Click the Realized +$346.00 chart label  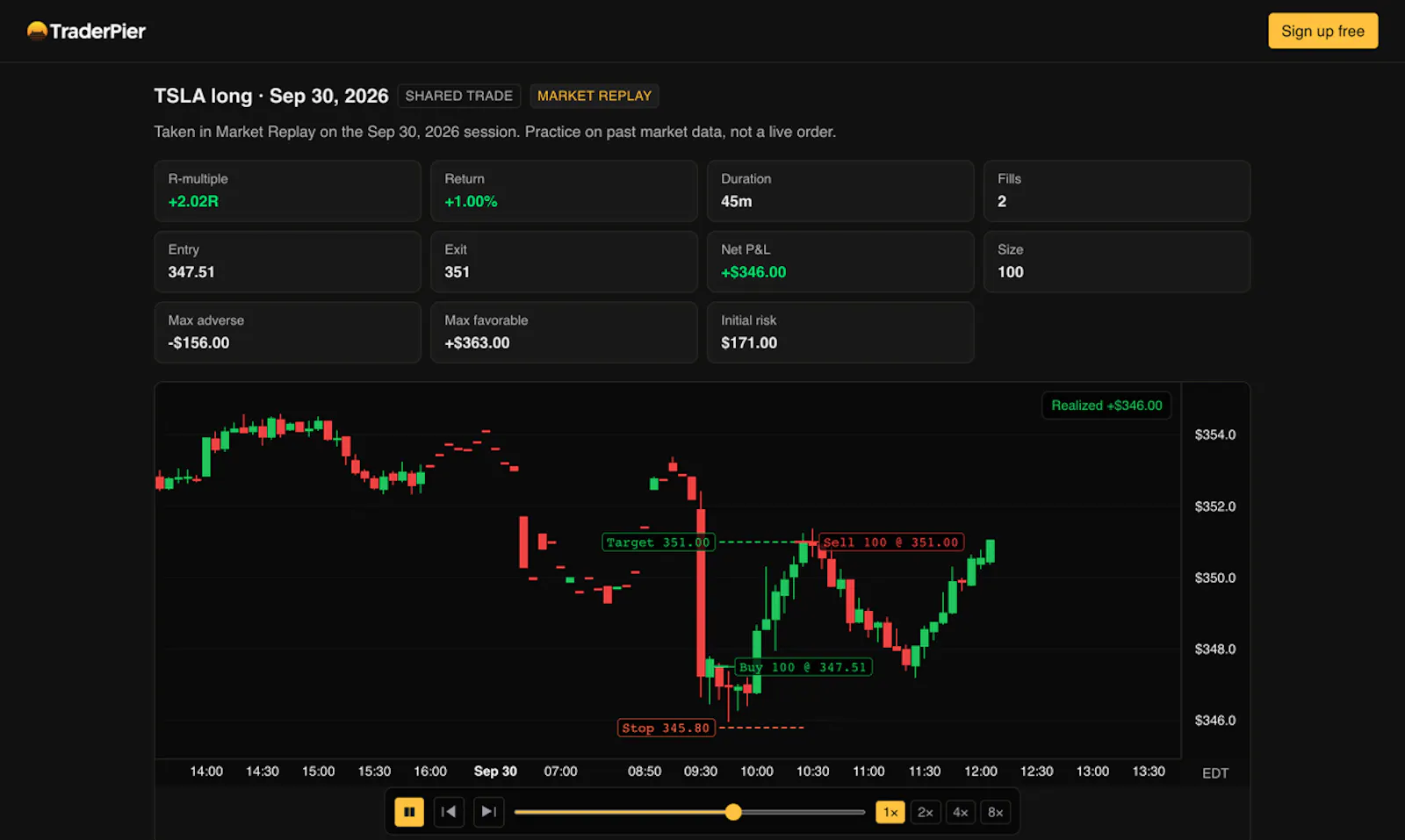[1106, 406]
